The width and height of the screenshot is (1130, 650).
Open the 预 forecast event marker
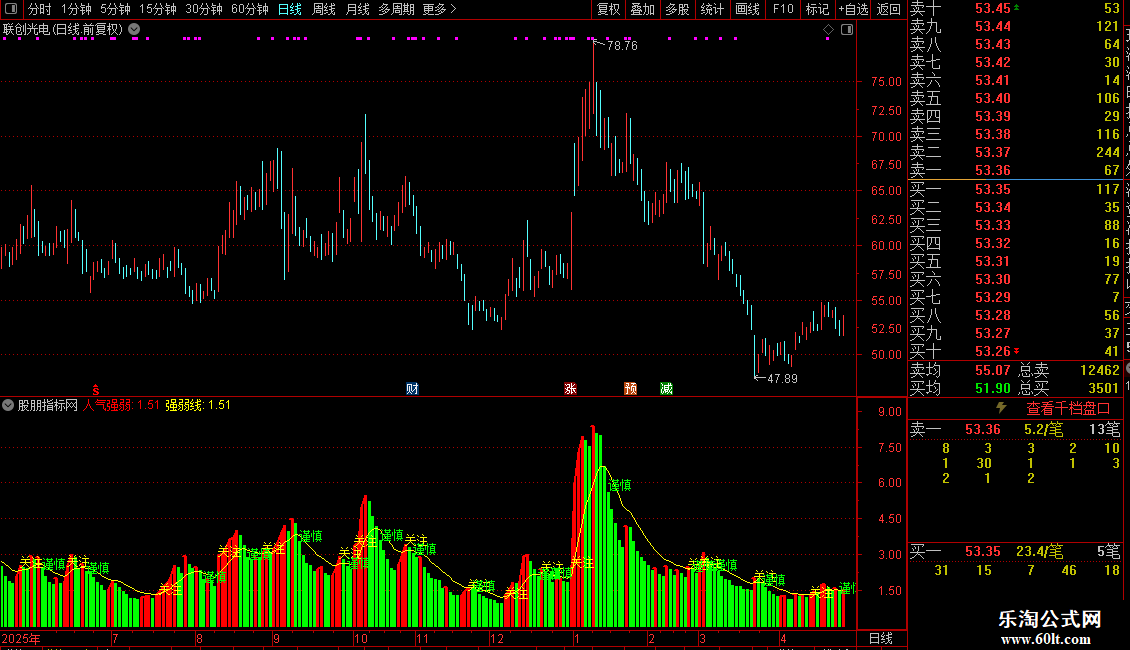631,388
